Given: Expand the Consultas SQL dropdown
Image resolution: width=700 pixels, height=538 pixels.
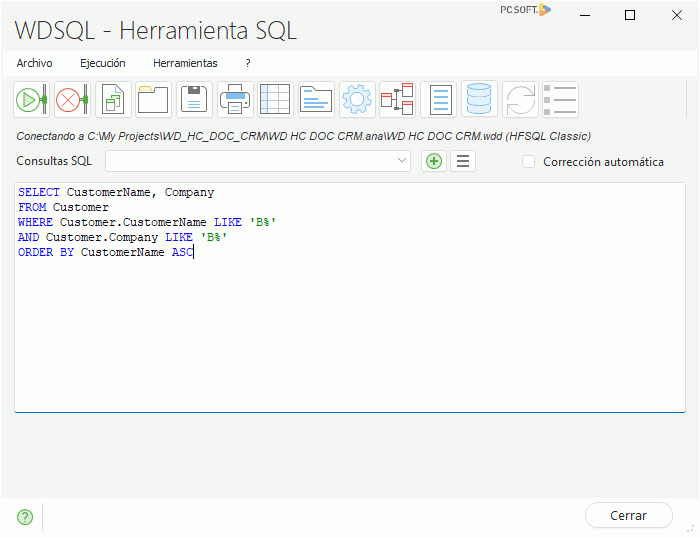Looking at the screenshot, I should pos(401,161).
